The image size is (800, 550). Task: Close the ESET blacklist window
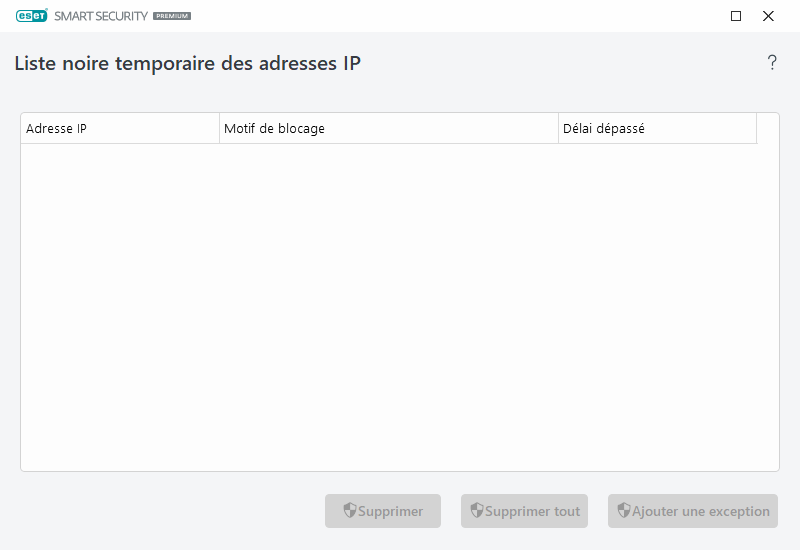[768, 16]
